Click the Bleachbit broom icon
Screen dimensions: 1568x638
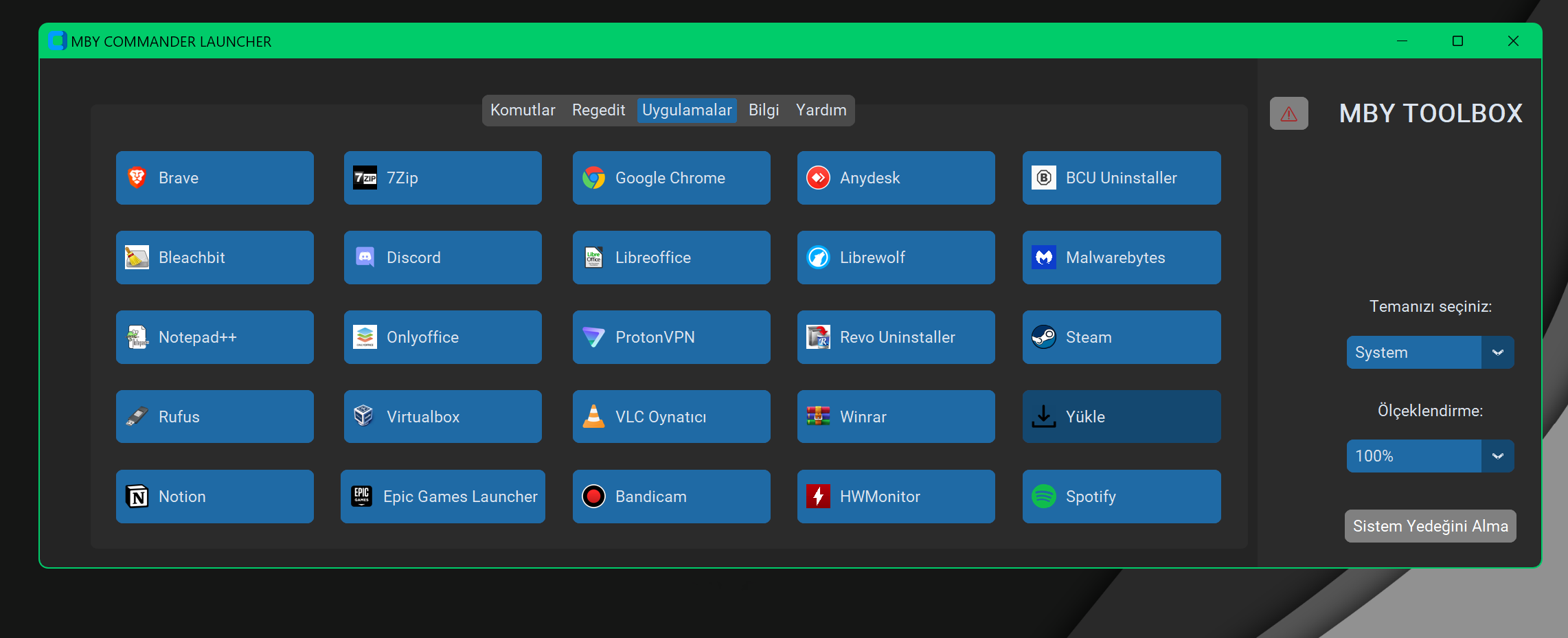coord(137,258)
